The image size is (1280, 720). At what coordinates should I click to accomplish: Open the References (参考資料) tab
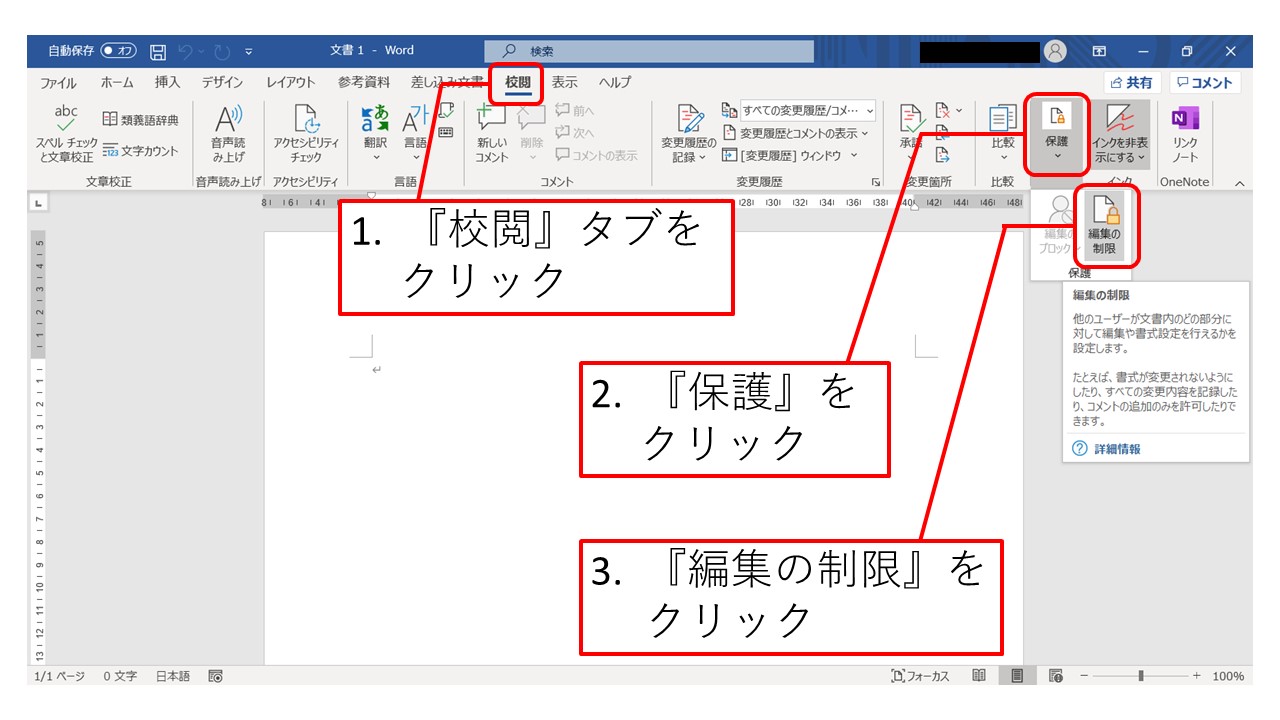click(x=363, y=83)
